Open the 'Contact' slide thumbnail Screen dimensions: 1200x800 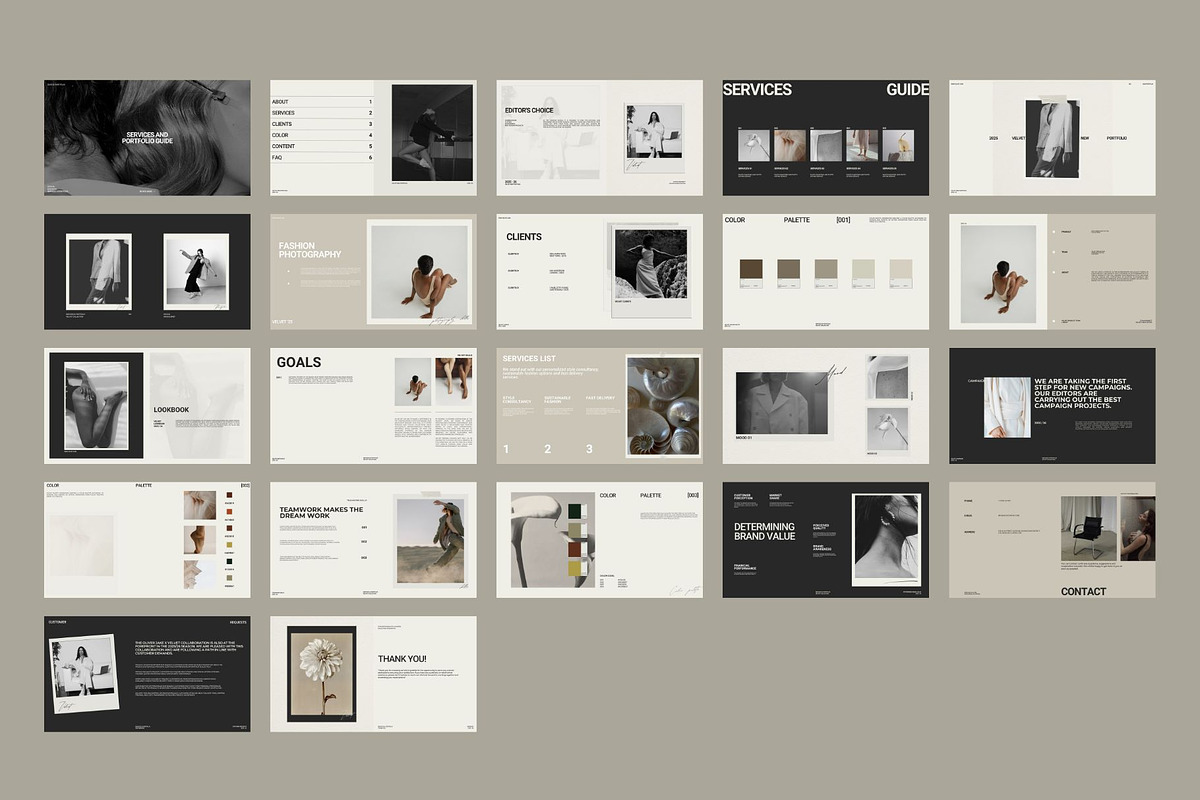click(1052, 540)
